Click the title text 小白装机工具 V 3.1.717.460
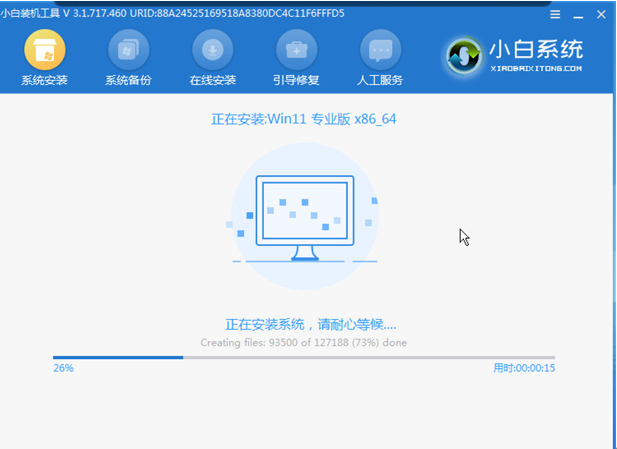Image resolution: width=617 pixels, height=449 pixels. coord(64,13)
